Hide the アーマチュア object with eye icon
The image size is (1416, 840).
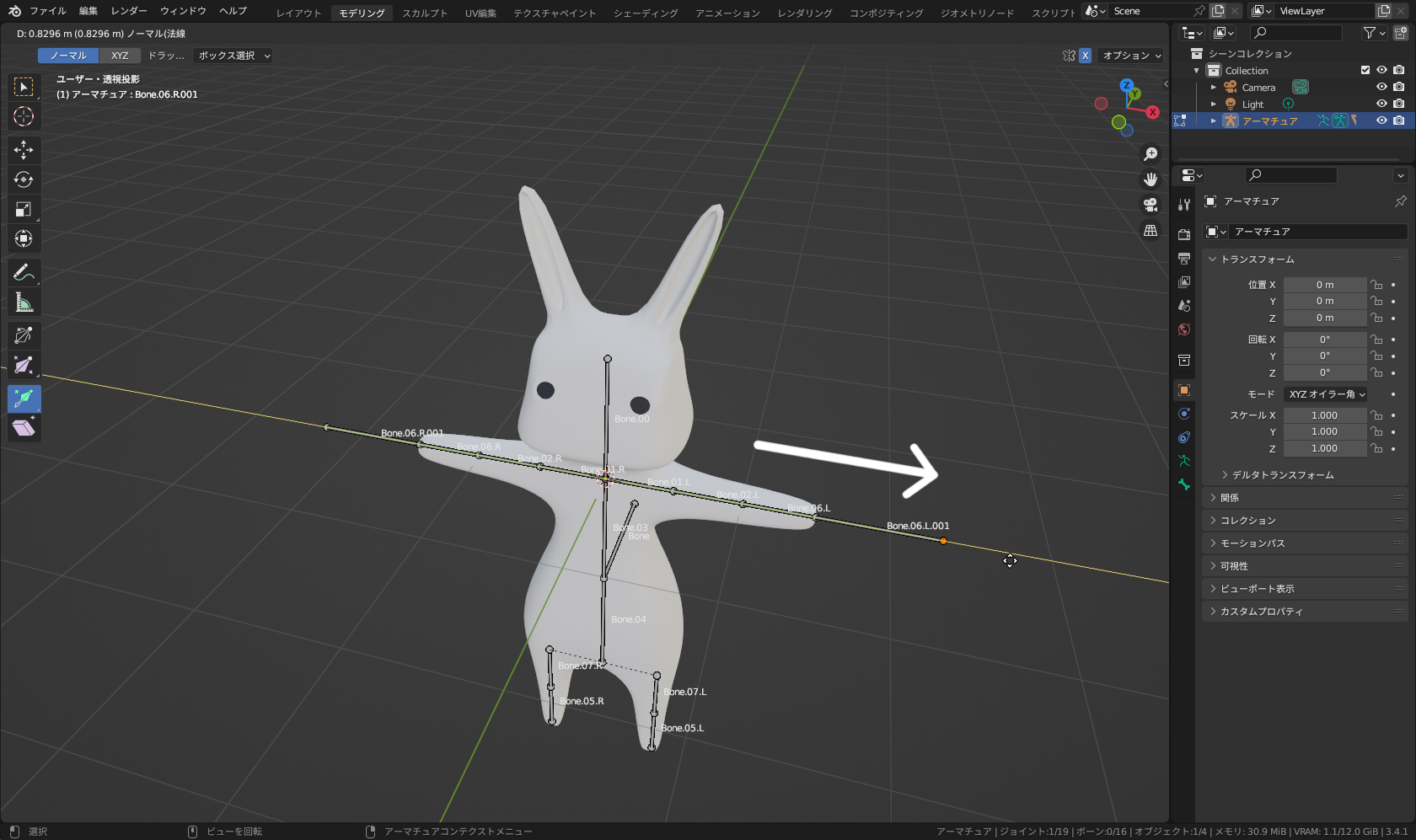[1381, 120]
